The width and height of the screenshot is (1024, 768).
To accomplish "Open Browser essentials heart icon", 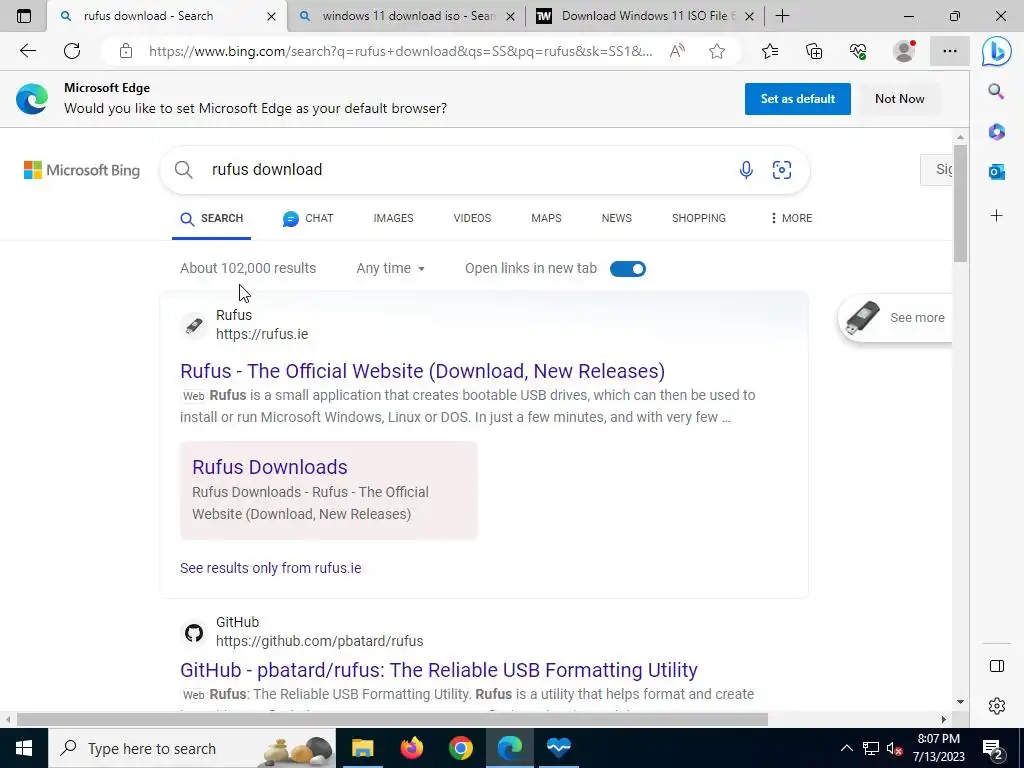I will coord(858,51).
